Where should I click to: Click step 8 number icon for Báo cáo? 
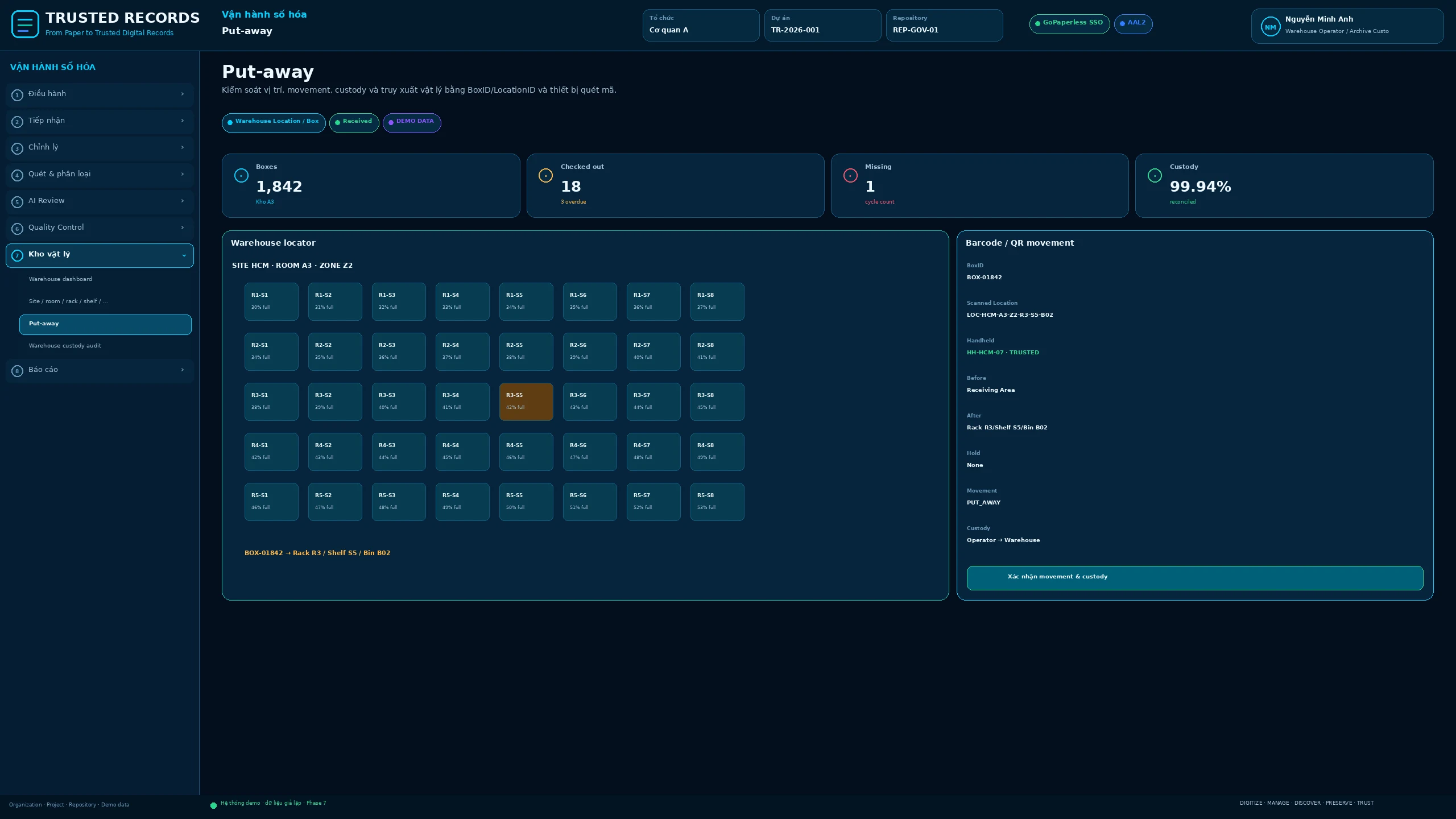pos(17,371)
